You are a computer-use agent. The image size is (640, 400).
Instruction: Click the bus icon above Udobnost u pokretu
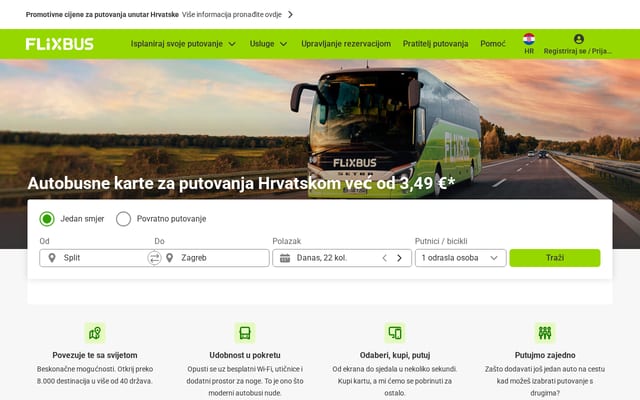coord(245,333)
